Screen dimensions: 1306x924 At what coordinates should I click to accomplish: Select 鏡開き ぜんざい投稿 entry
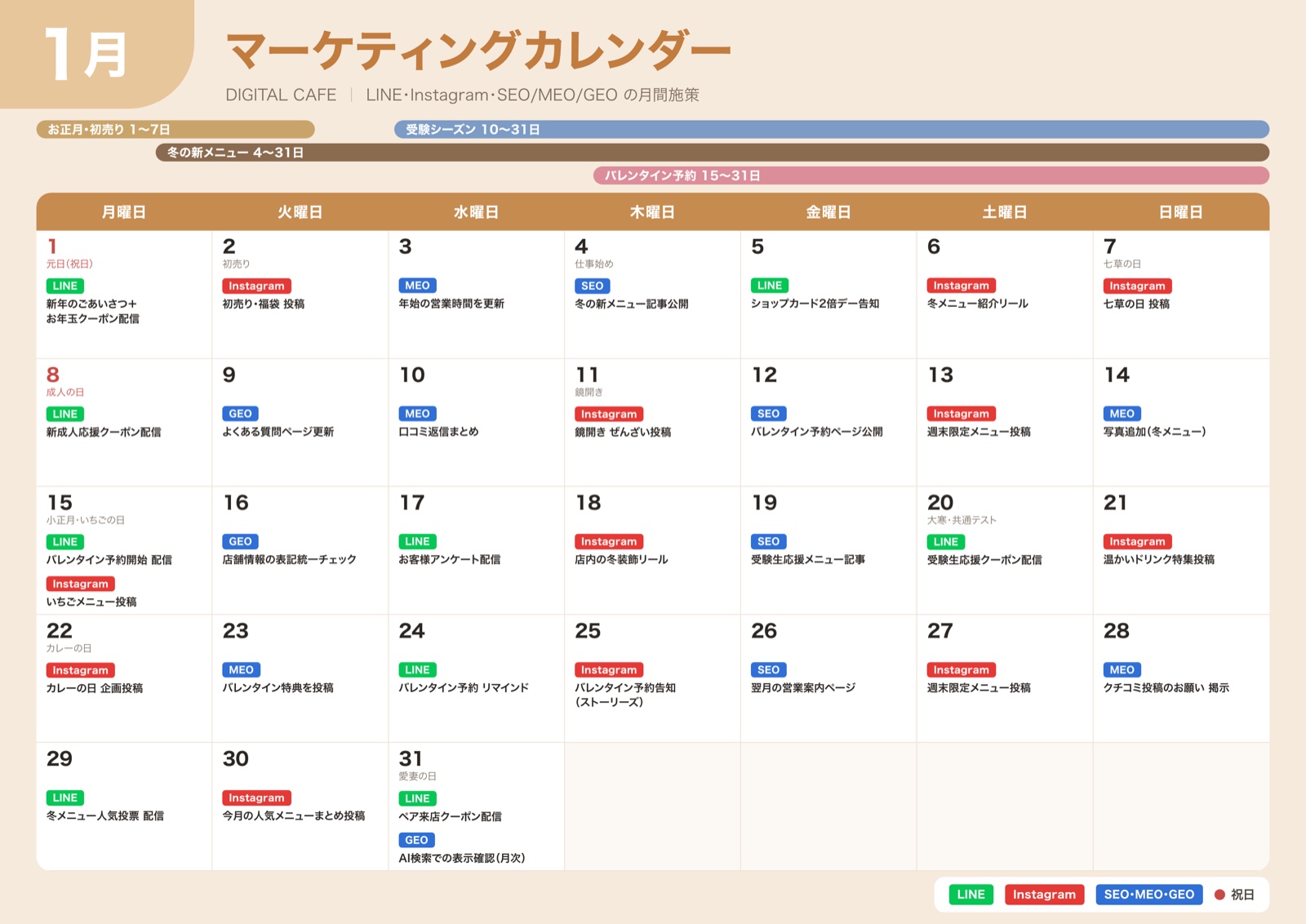coord(623,432)
